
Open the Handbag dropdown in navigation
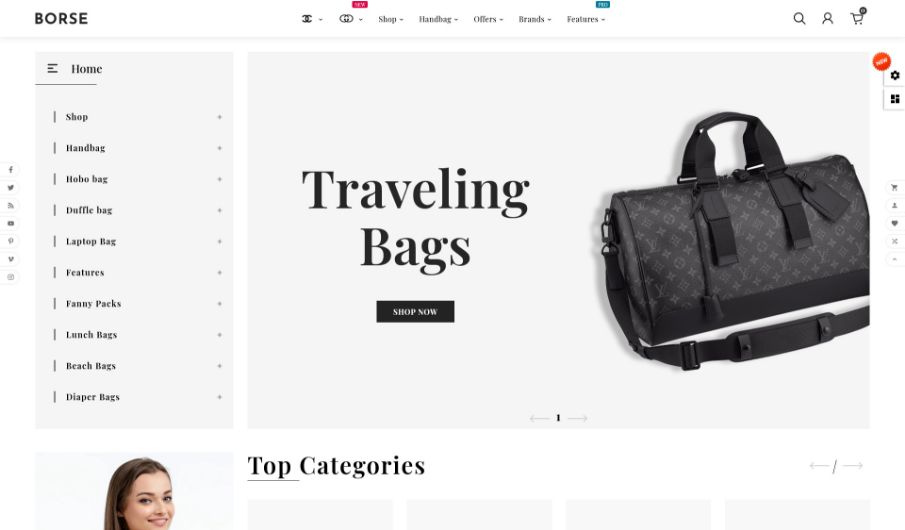click(438, 19)
